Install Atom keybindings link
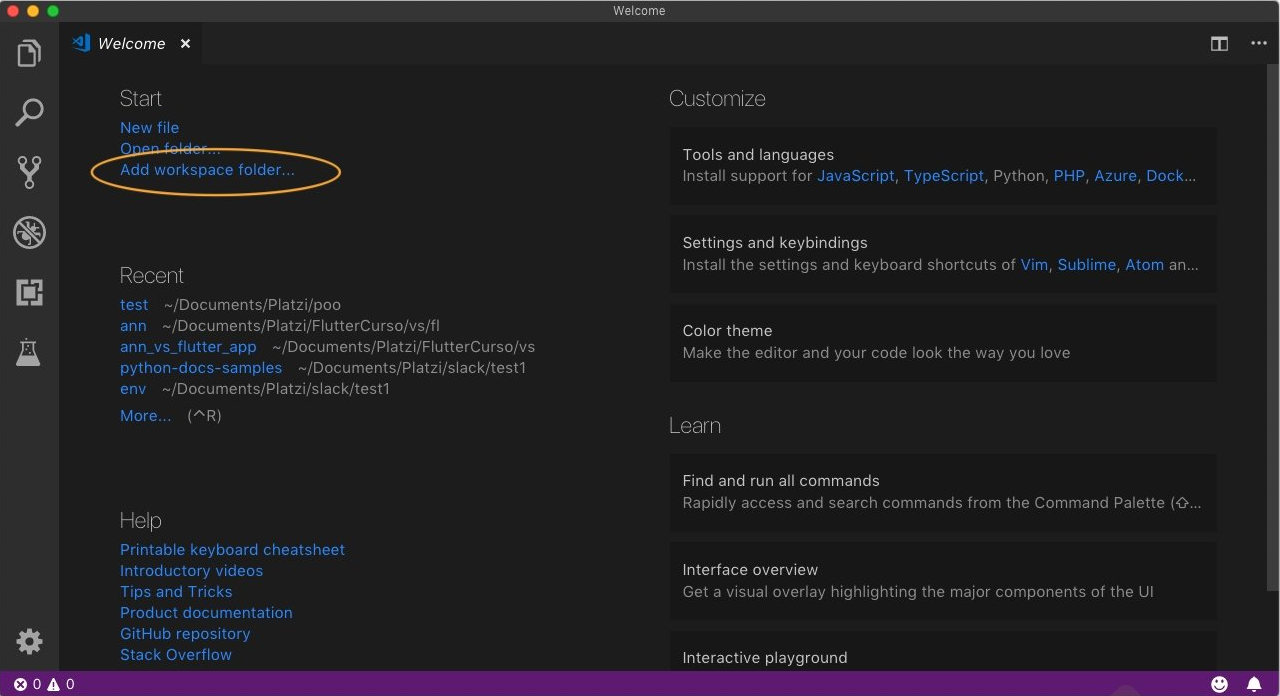This screenshot has height=696, width=1280. pos(1145,265)
